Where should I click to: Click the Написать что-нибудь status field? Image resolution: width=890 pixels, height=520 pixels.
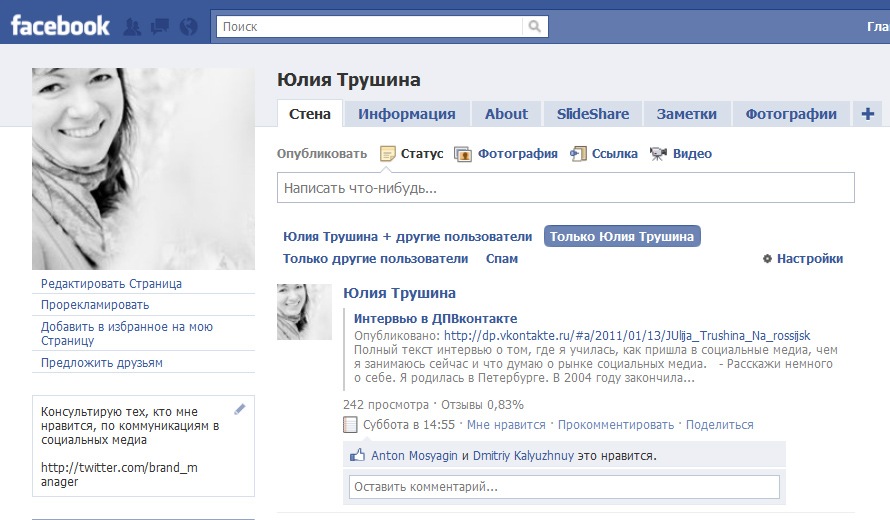pyautogui.click(x=565, y=188)
